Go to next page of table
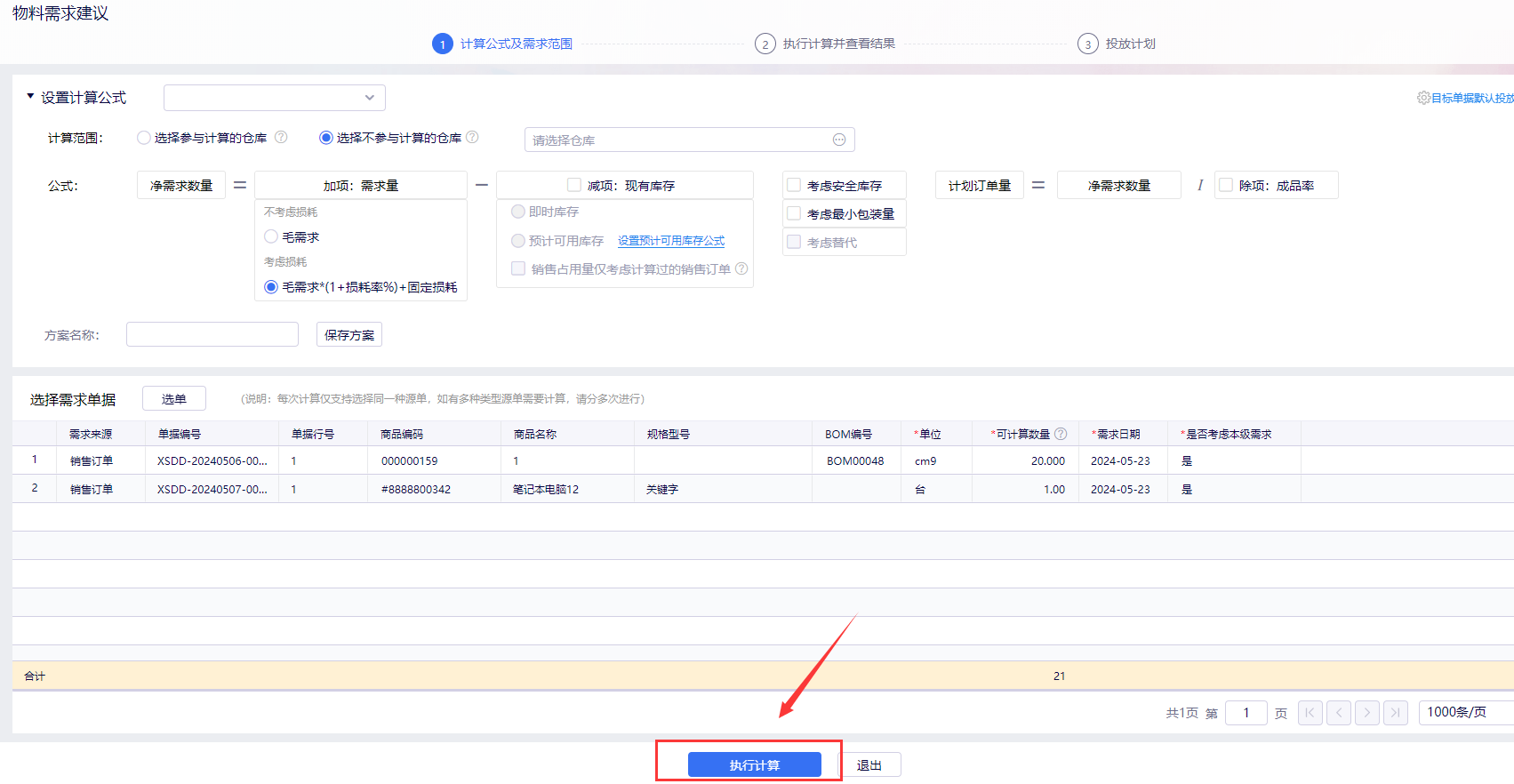The height and width of the screenshot is (784, 1514). pos(1367,713)
